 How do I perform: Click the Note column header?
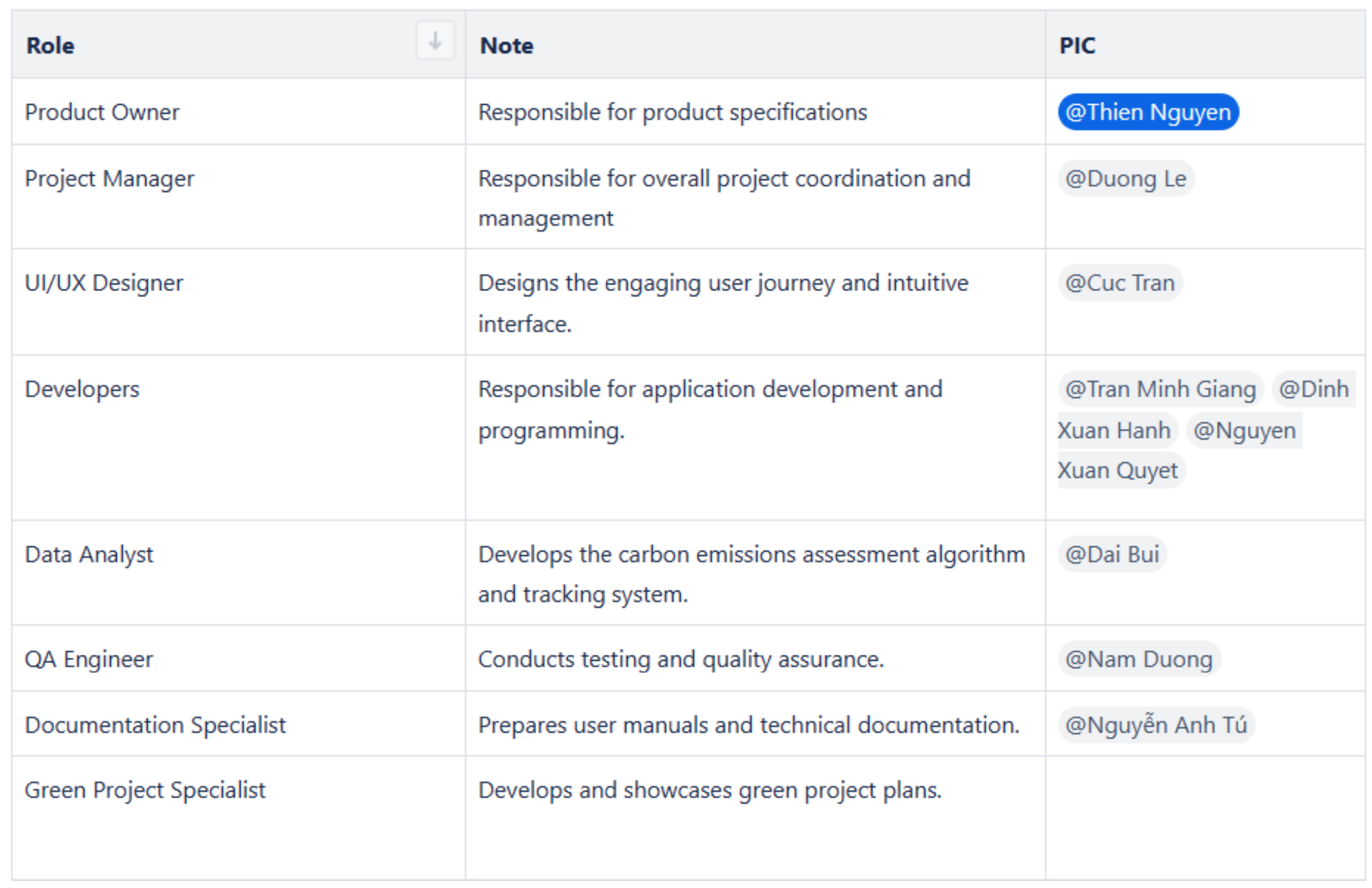coord(507,45)
